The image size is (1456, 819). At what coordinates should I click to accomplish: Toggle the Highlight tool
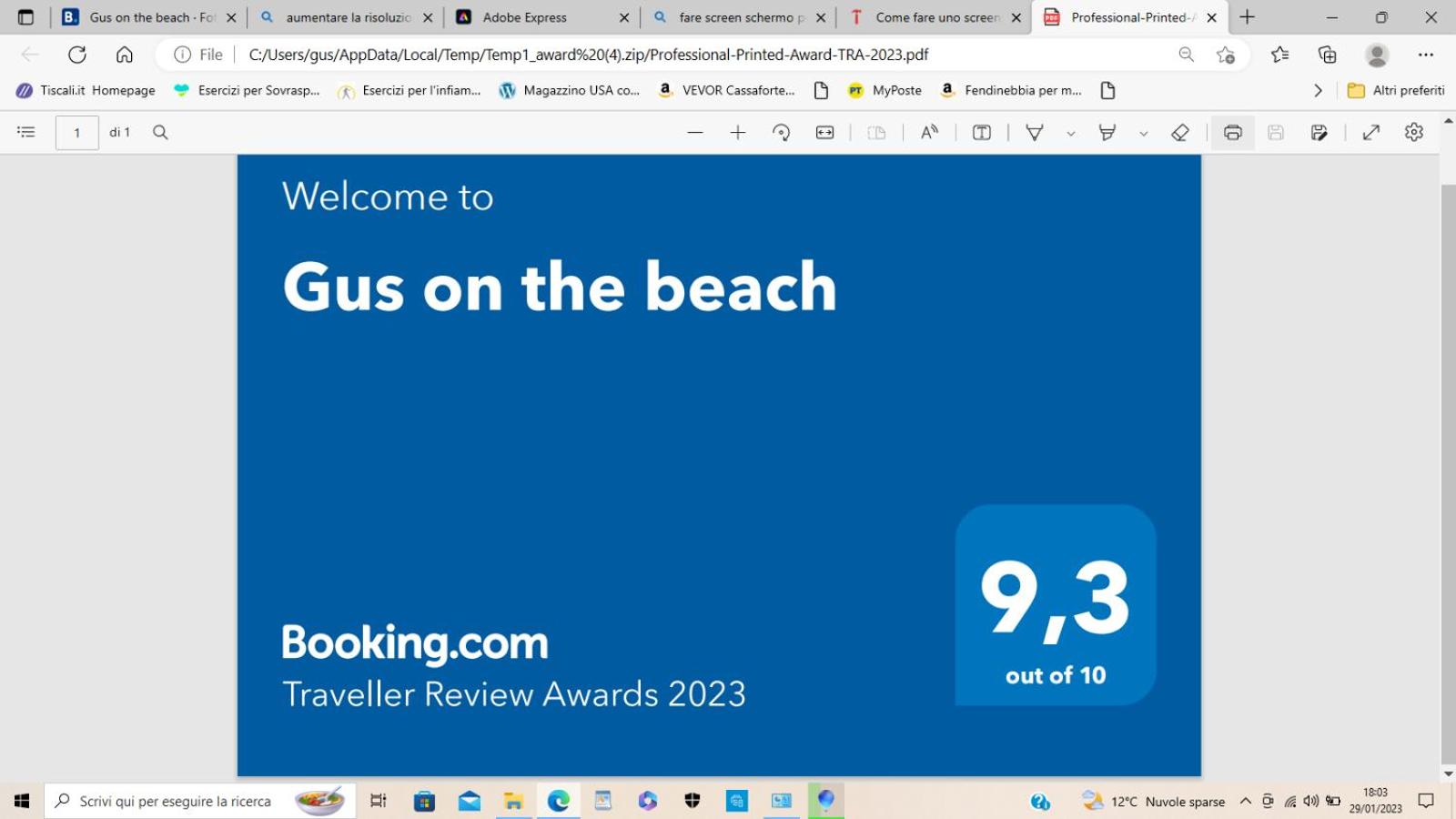1107,133
